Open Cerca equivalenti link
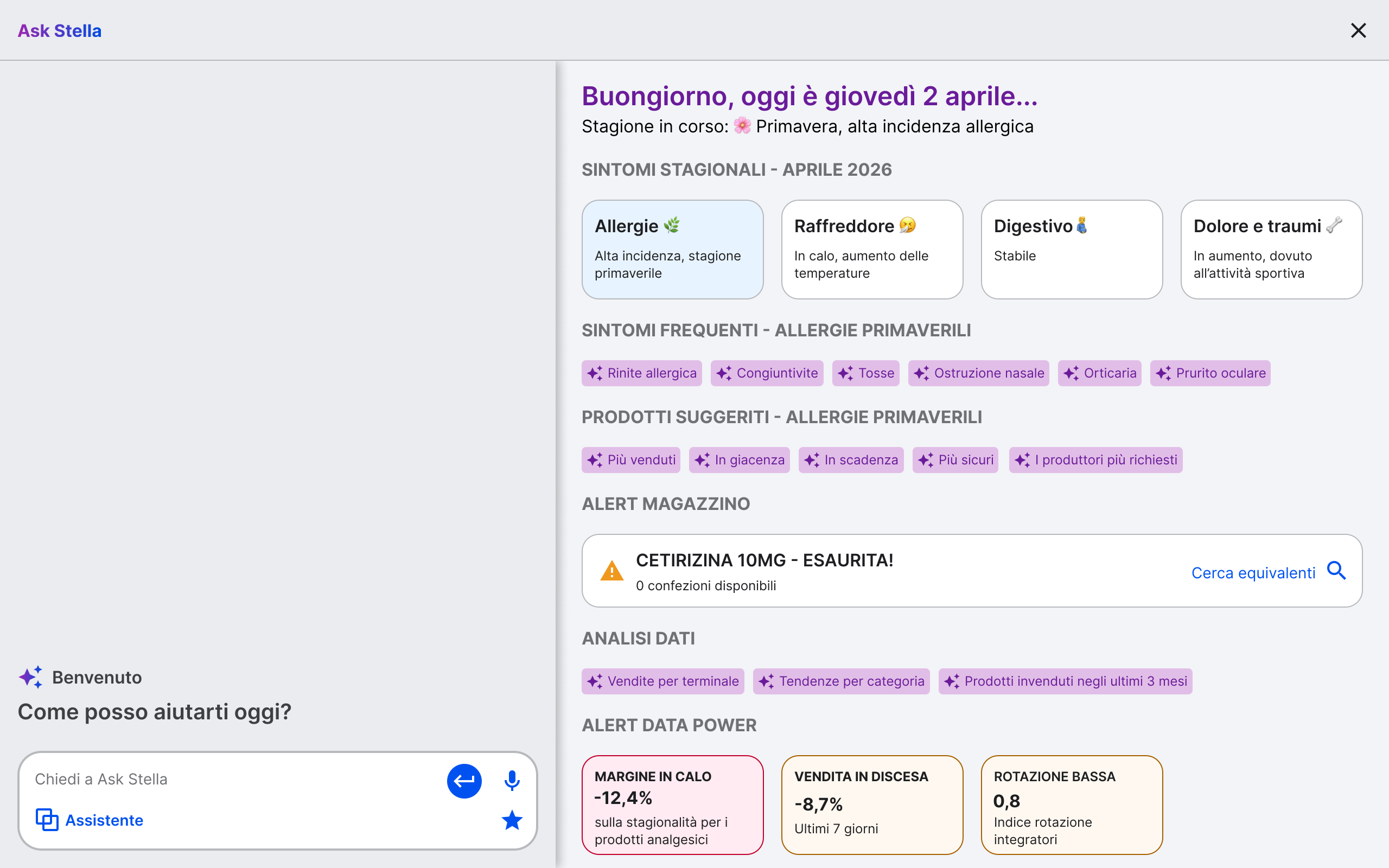This screenshot has height=868, width=1389. pyautogui.click(x=1253, y=572)
